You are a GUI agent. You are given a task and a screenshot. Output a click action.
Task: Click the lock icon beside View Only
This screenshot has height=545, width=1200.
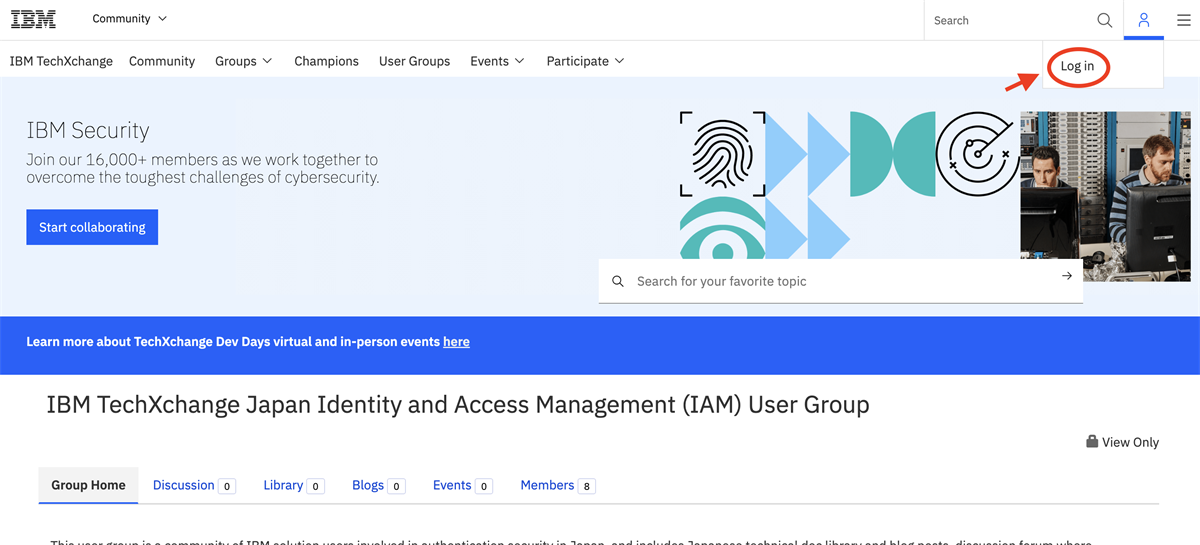[1092, 441]
